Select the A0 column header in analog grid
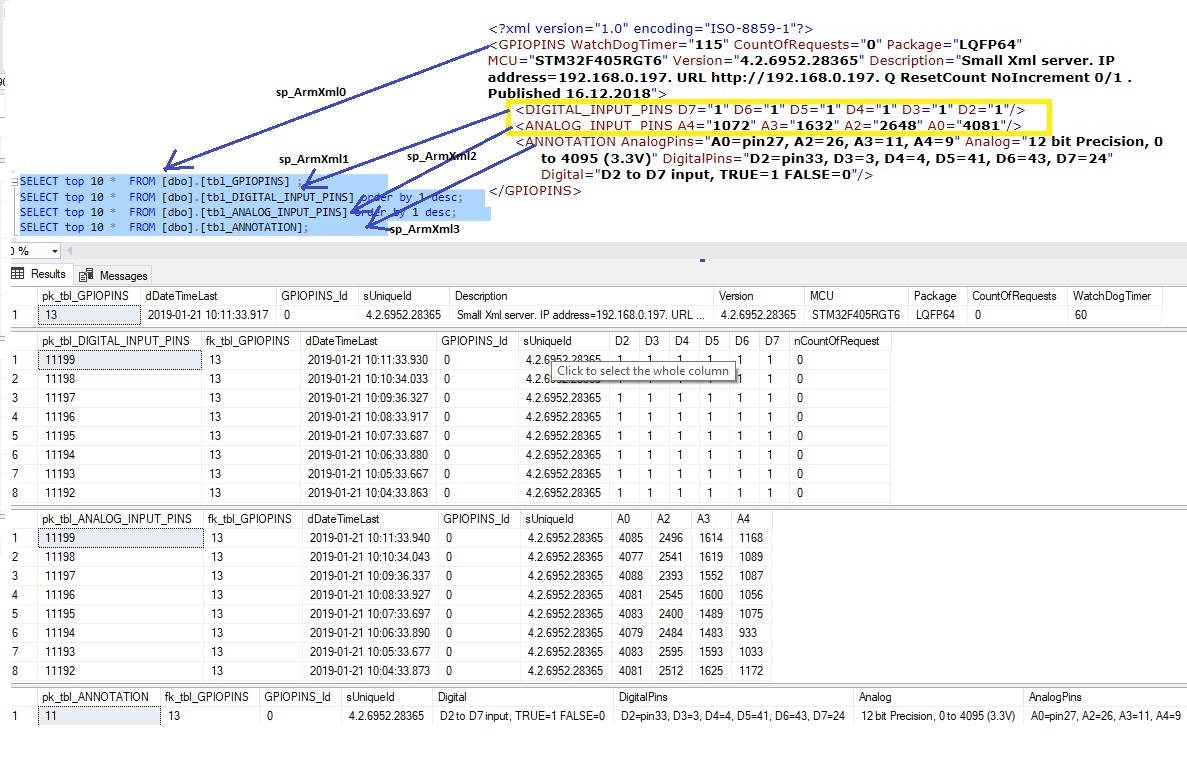 pos(624,519)
